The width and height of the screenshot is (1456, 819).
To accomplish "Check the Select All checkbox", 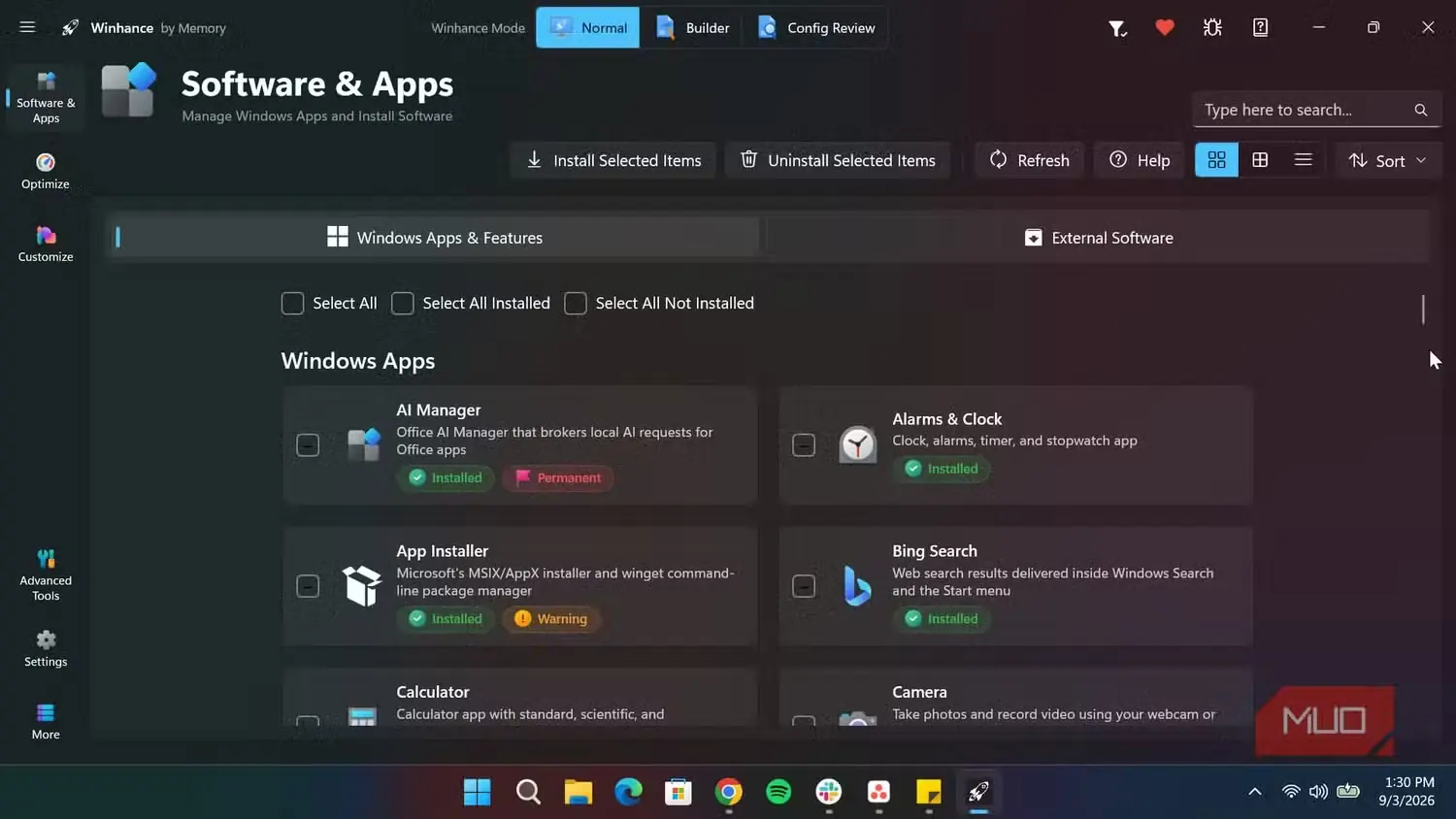I will 292,304.
